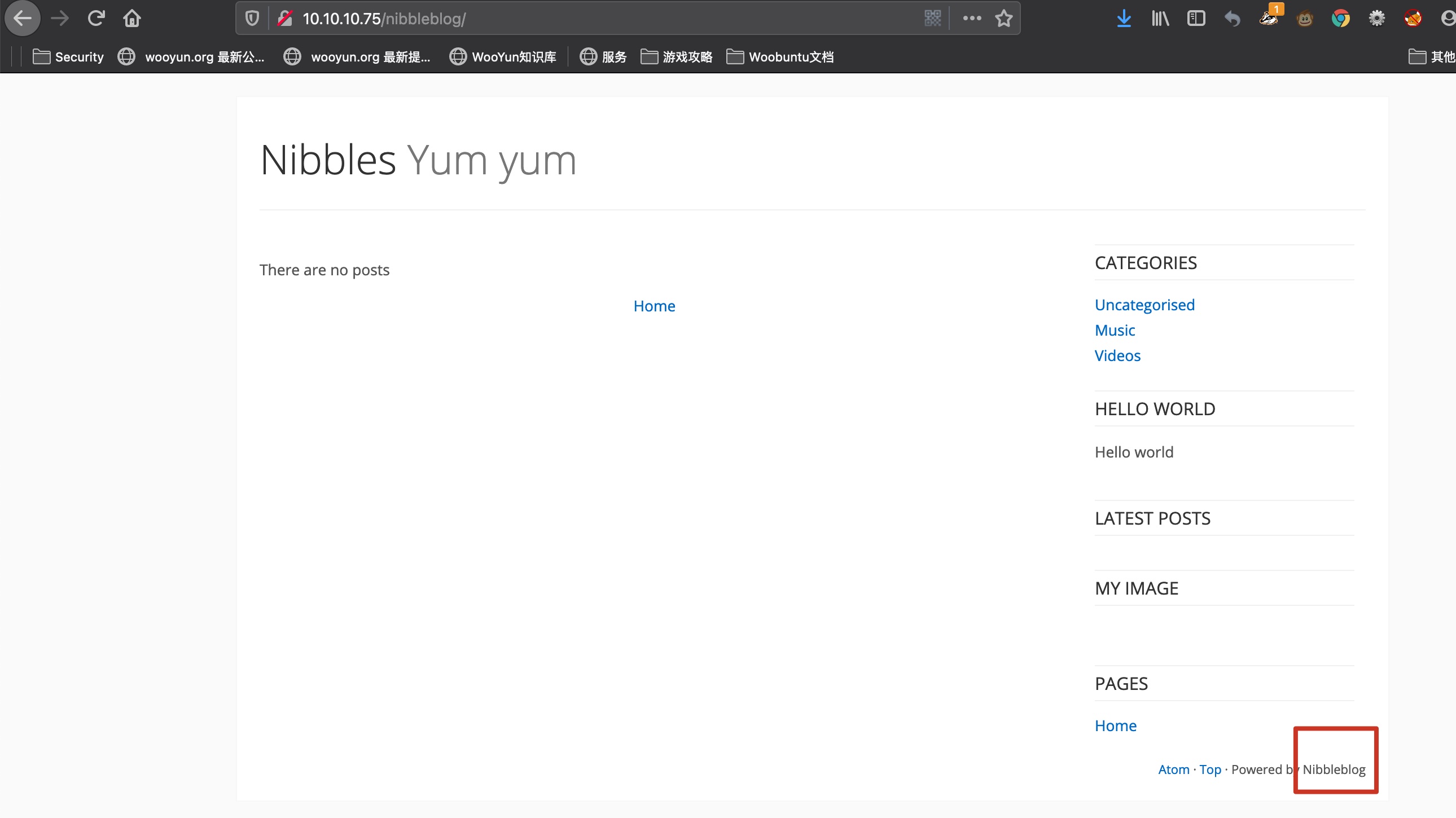
Task: Reload the current page
Action: [96, 19]
